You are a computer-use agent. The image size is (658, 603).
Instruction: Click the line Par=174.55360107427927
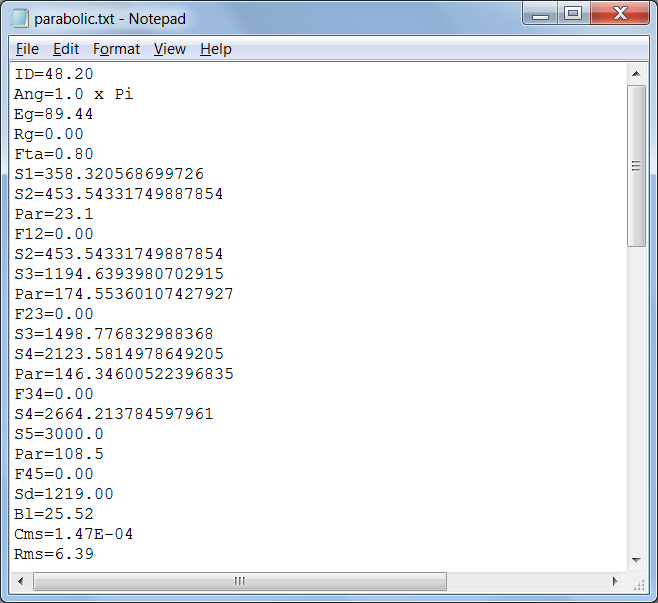click(x=124, y=294)
